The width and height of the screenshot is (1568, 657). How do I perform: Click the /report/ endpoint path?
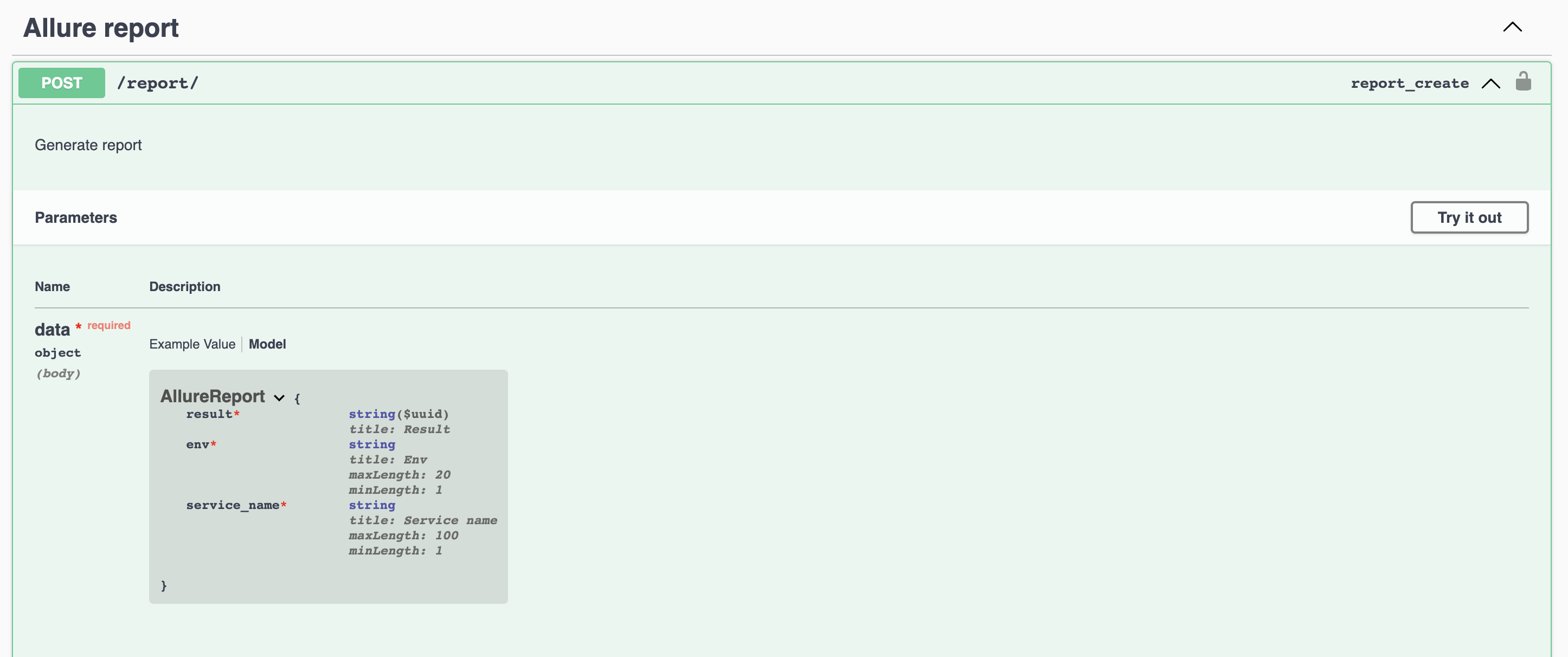[158, 83]
